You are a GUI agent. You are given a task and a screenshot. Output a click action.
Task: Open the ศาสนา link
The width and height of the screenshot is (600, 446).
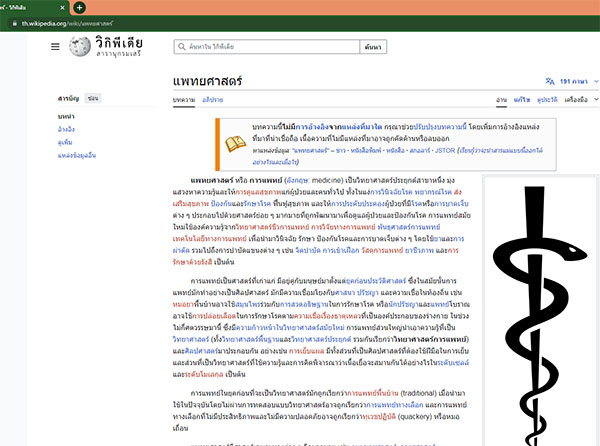pyautogui.click(x=344, y=293)
